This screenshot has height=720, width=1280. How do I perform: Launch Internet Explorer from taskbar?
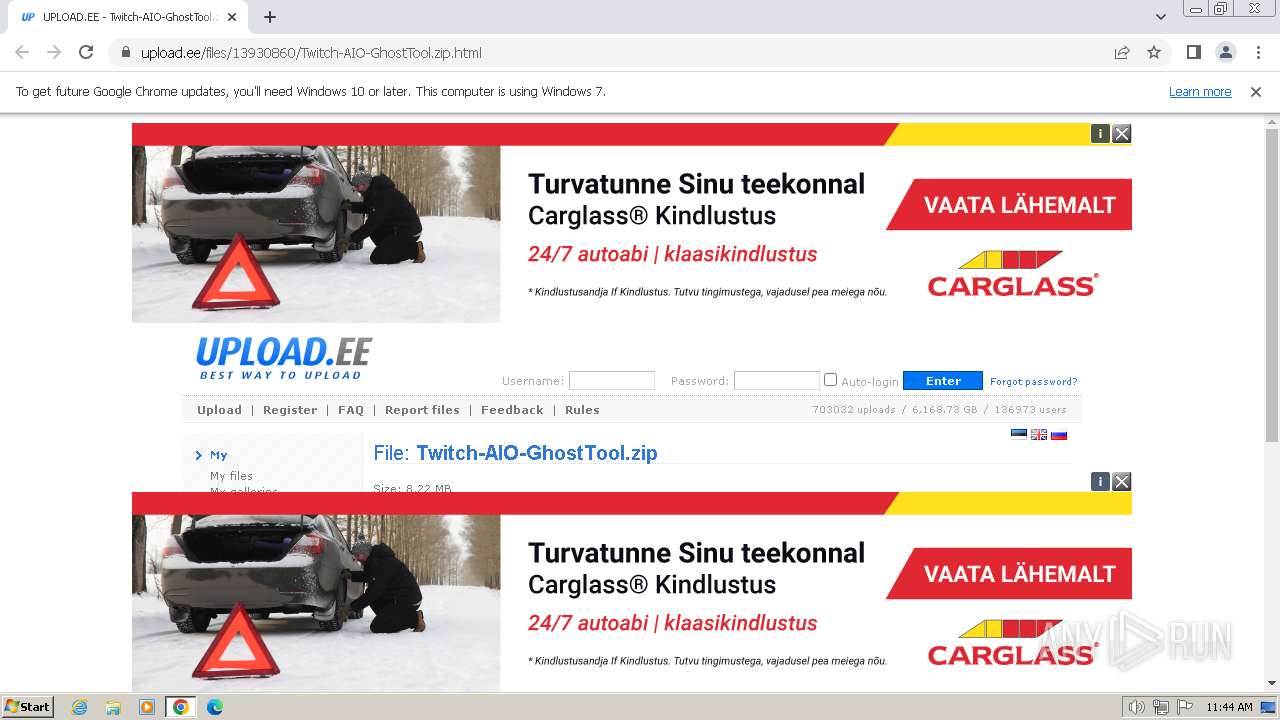point(79,707)
